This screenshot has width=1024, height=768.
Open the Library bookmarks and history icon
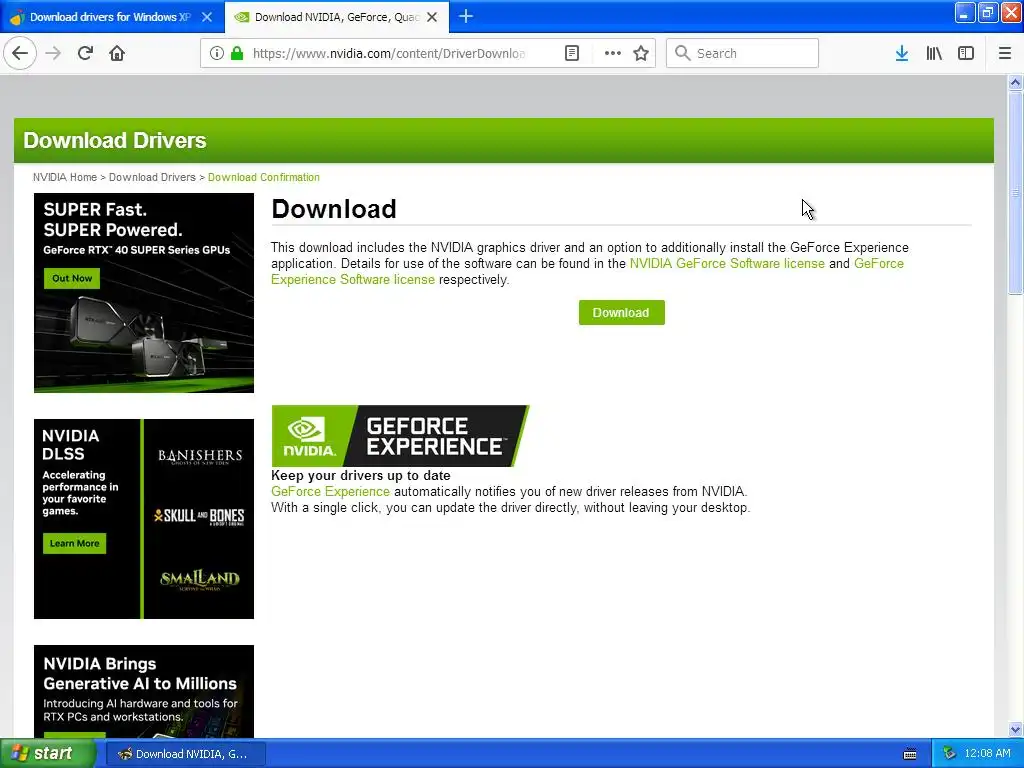[x=934, y=54]
